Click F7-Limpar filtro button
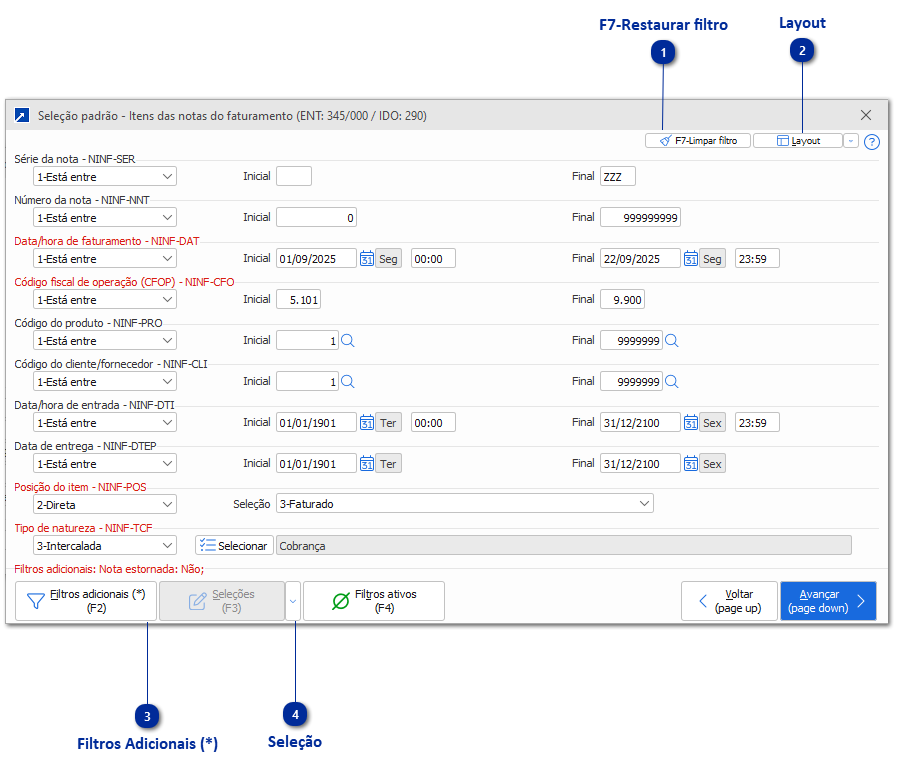This screenshot has width=897, height=770. coord(697,141)
